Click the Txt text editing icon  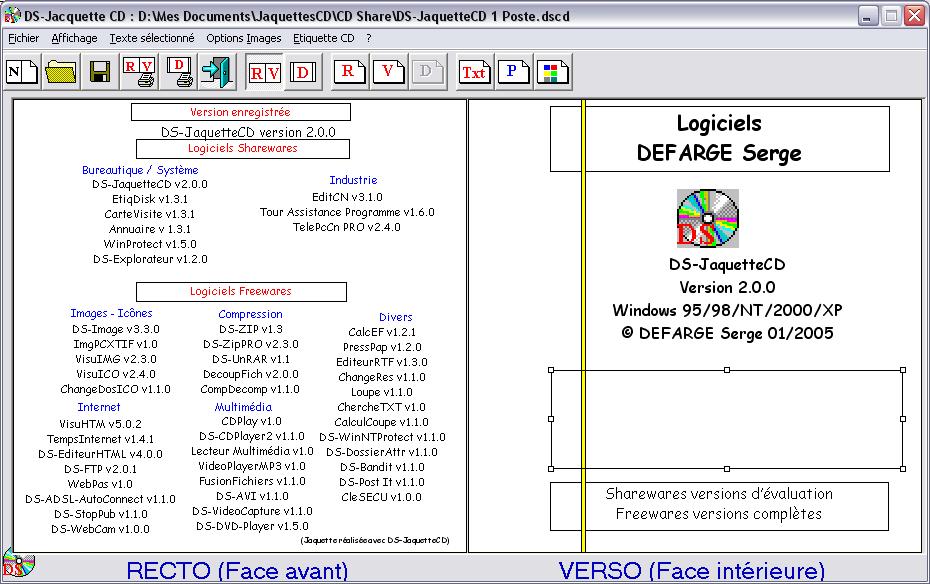coord(474,72)
